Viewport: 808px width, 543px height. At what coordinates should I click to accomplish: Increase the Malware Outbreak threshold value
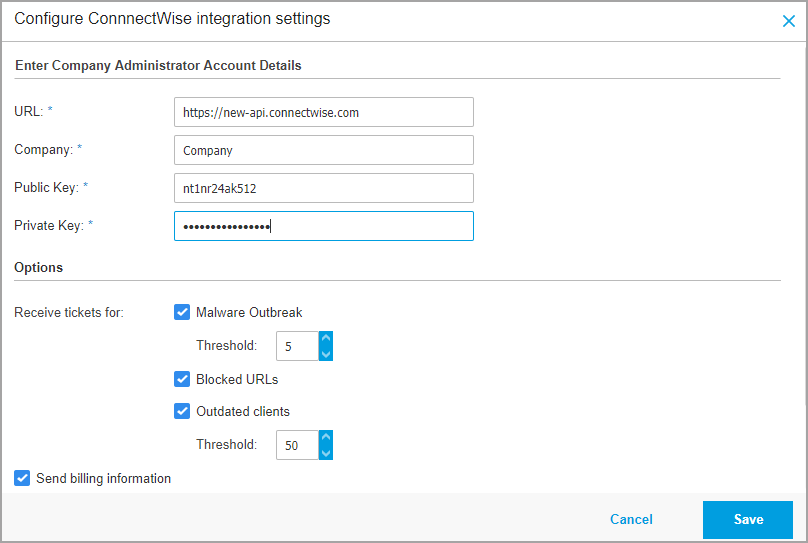point(325,340)
